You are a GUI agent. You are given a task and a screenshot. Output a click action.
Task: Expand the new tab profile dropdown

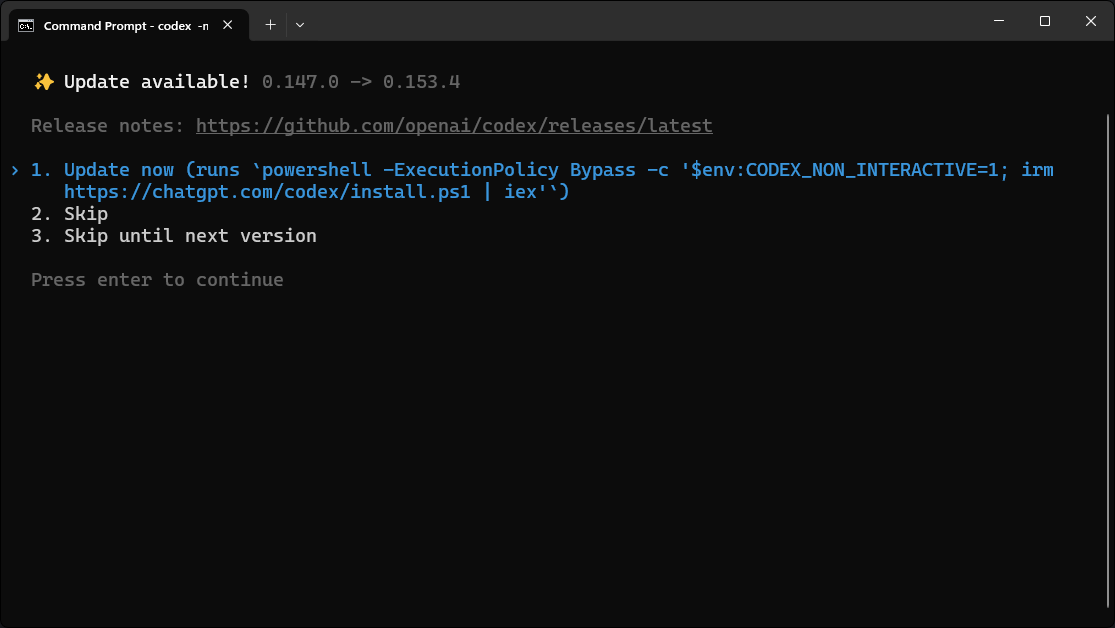[300, 25]
